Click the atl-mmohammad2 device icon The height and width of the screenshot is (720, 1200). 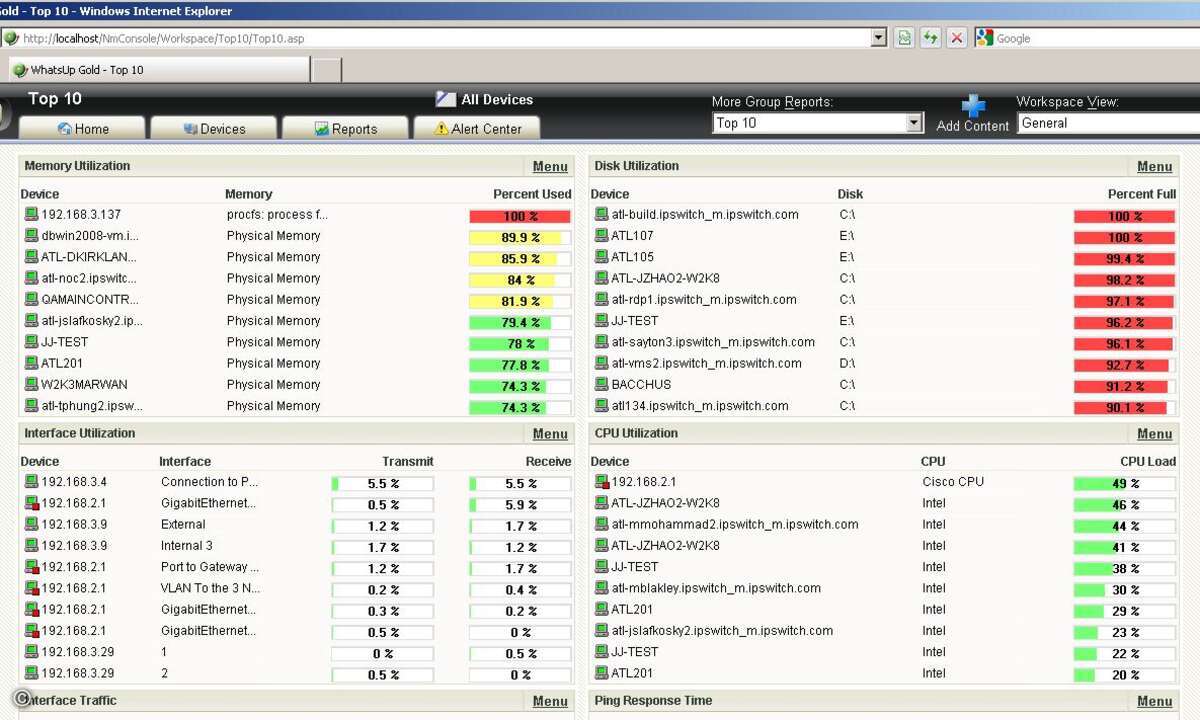601,524
